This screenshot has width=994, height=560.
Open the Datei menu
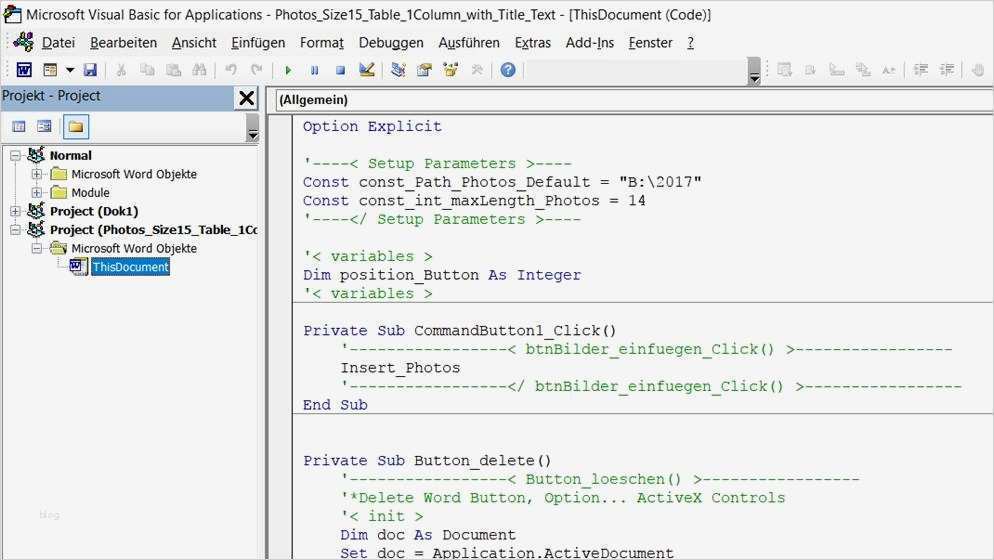point(58,42)
